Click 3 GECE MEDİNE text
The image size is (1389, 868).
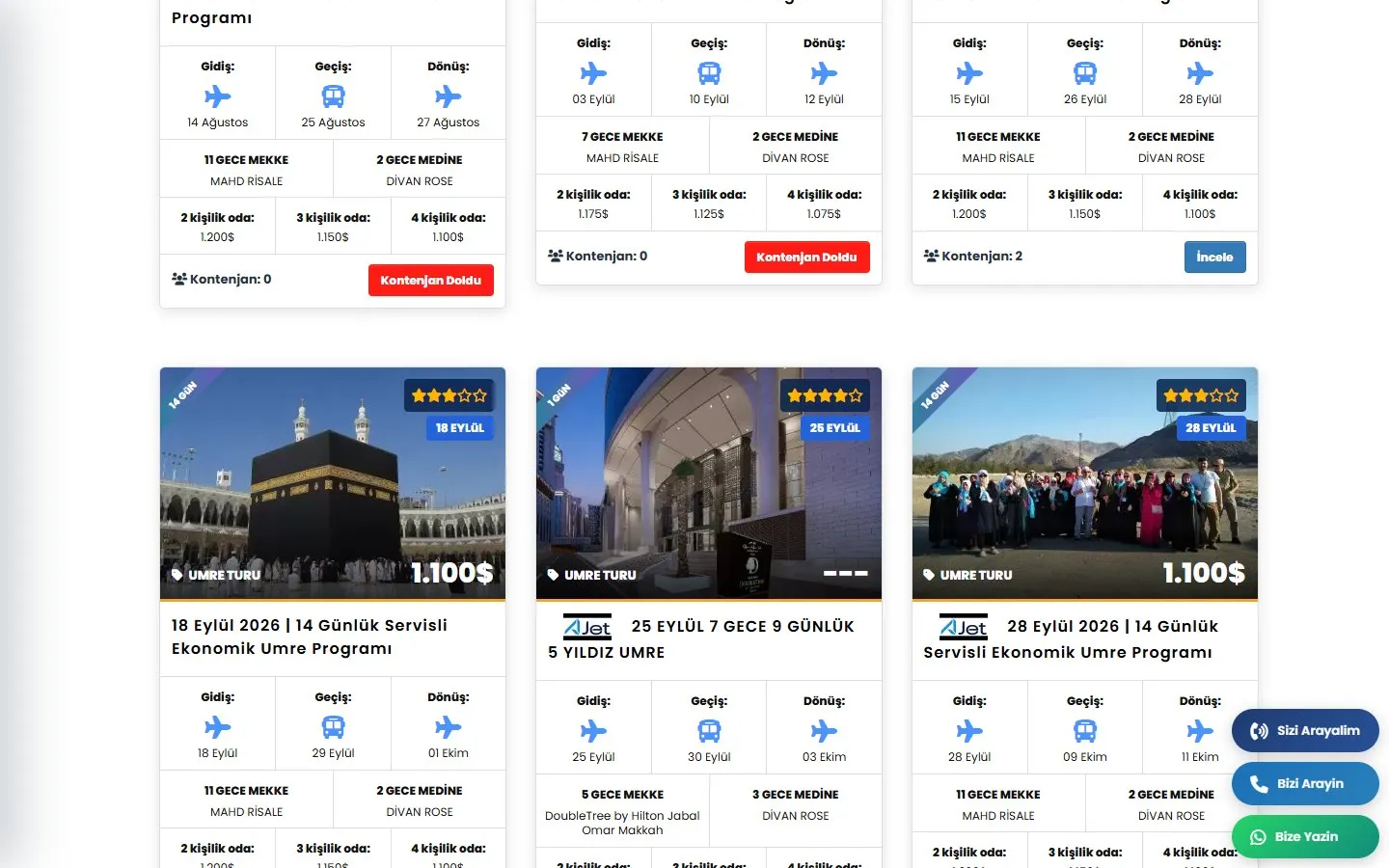pos(796,795)
